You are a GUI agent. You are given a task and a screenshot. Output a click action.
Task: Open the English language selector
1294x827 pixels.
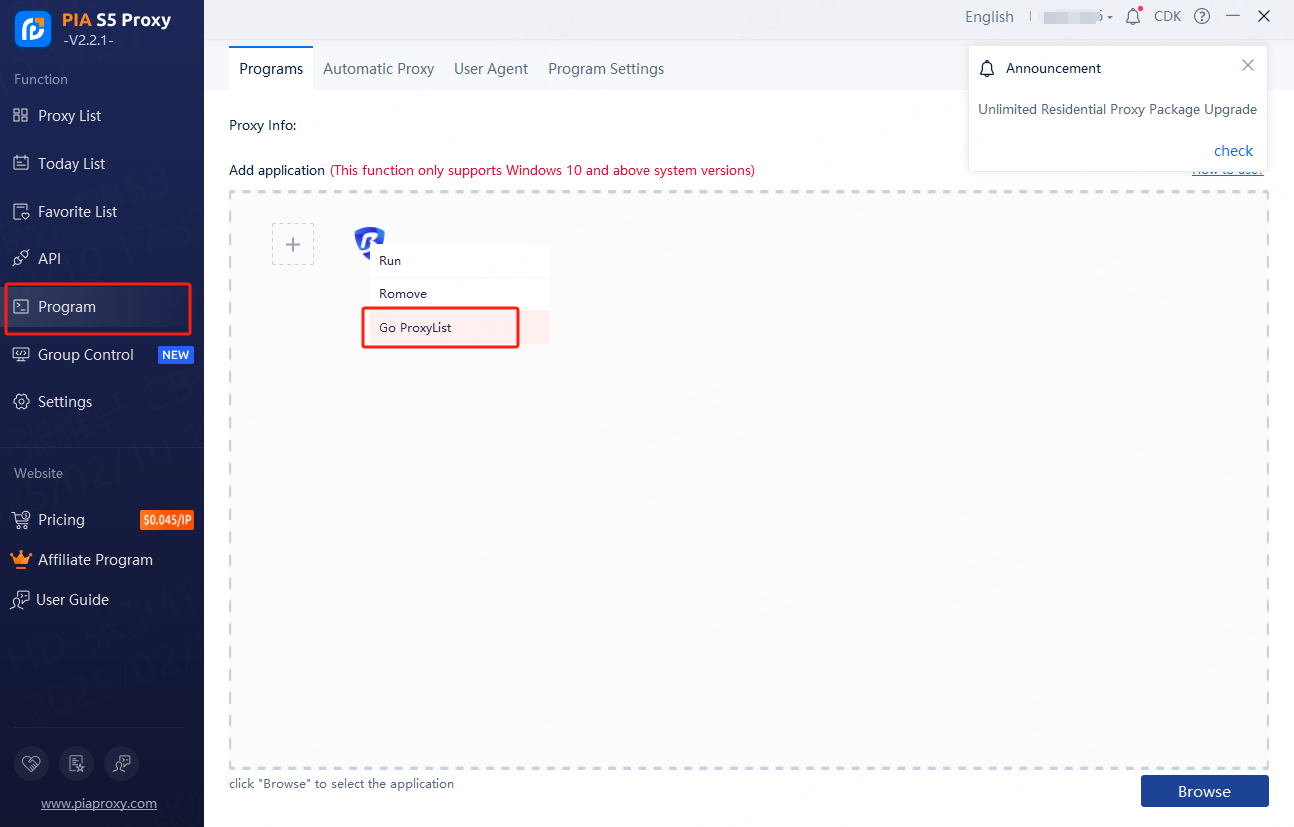[989, 17]
